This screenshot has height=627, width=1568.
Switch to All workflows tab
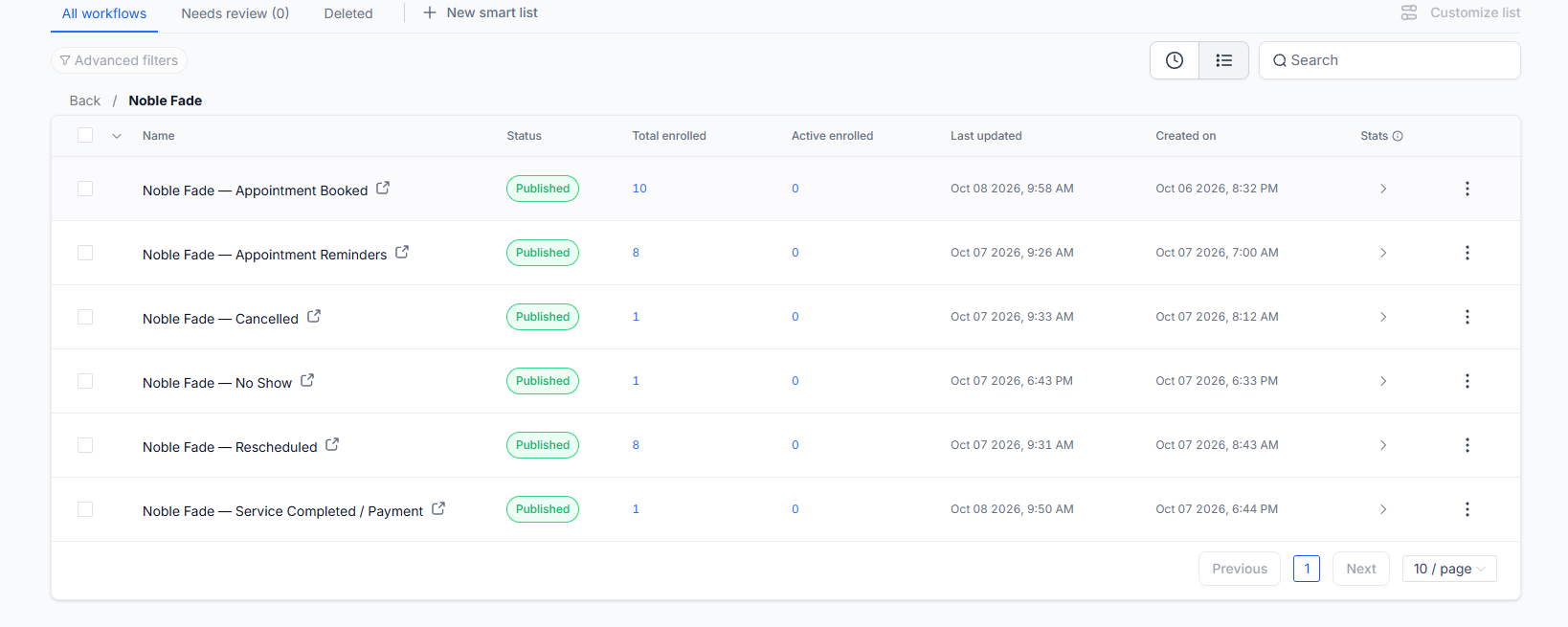104,13
